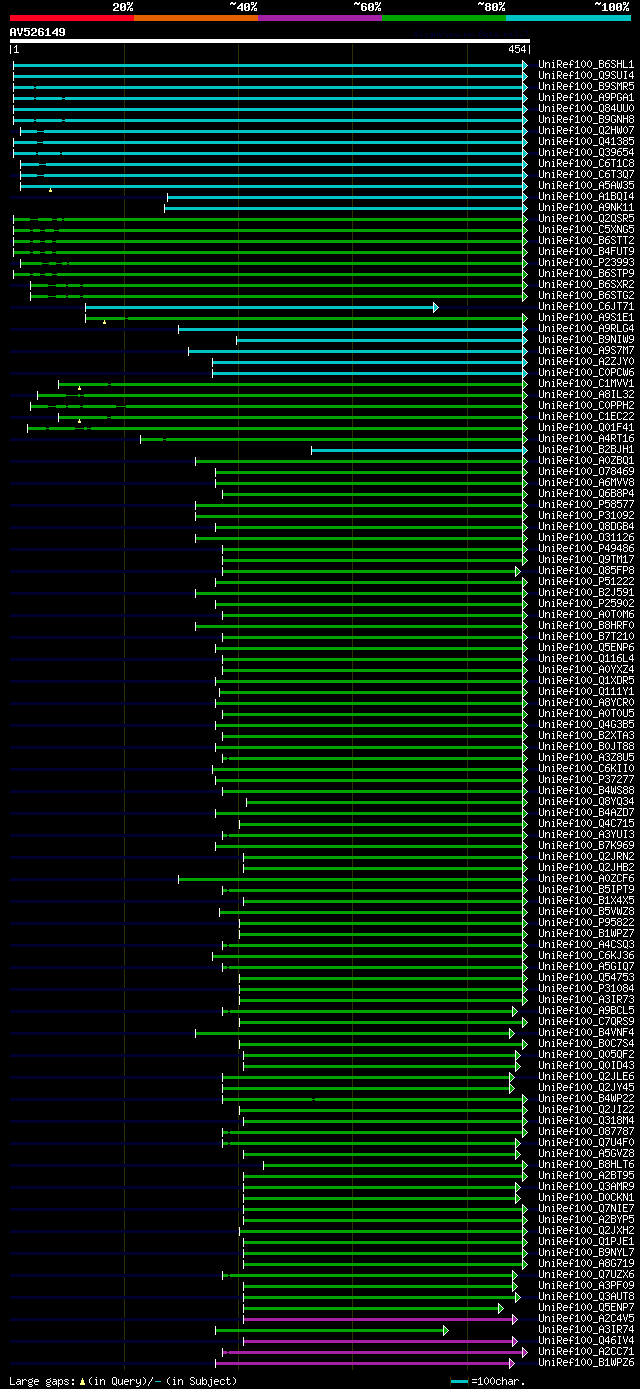Select the UniRef100_B4WP22 label
The image size is (640, 1389).
pos(586,1098)
